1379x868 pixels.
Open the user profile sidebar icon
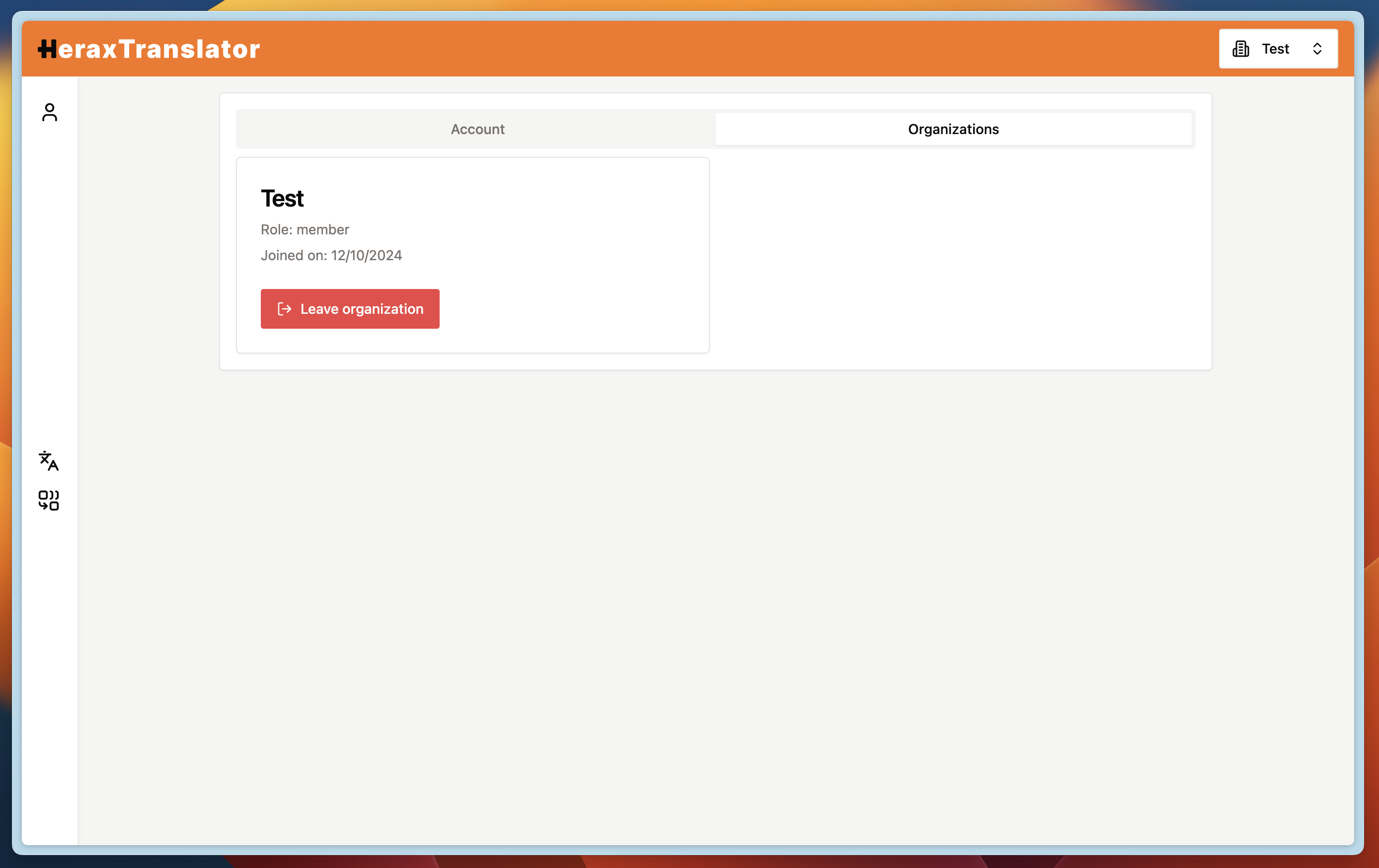click(50, 112)
